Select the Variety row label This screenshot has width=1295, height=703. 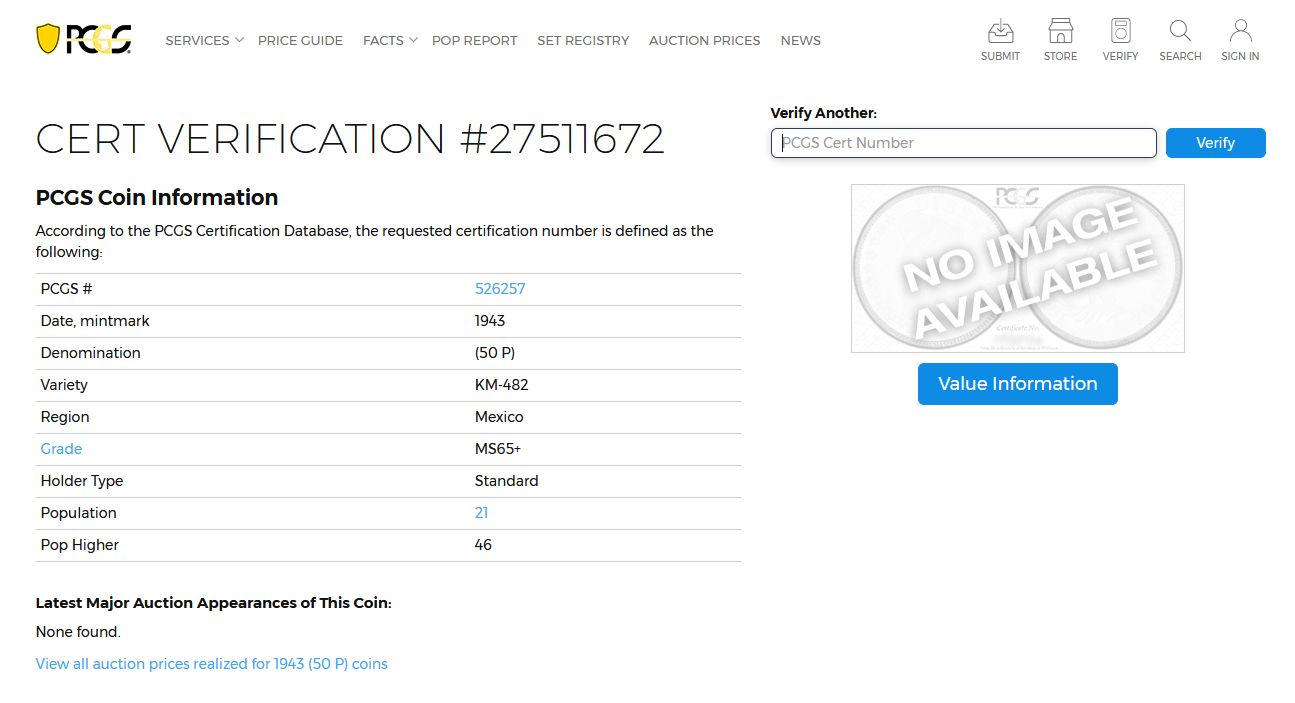click(x=64, y=385)
